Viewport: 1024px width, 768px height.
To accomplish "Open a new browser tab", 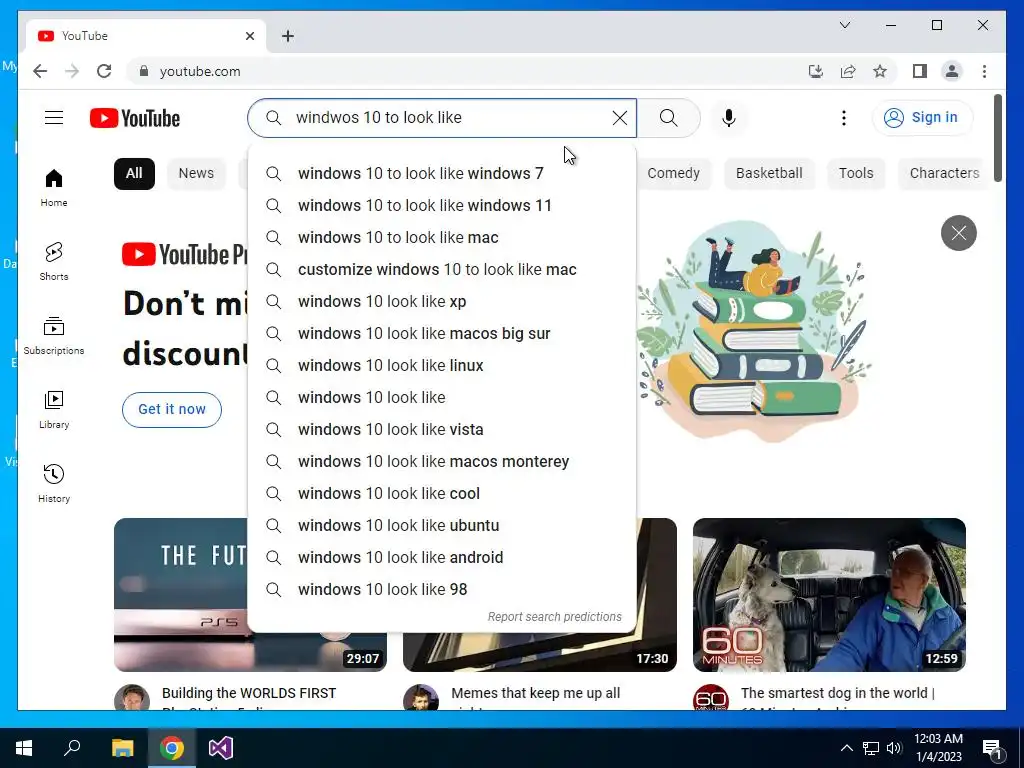I will coord(287,36).
